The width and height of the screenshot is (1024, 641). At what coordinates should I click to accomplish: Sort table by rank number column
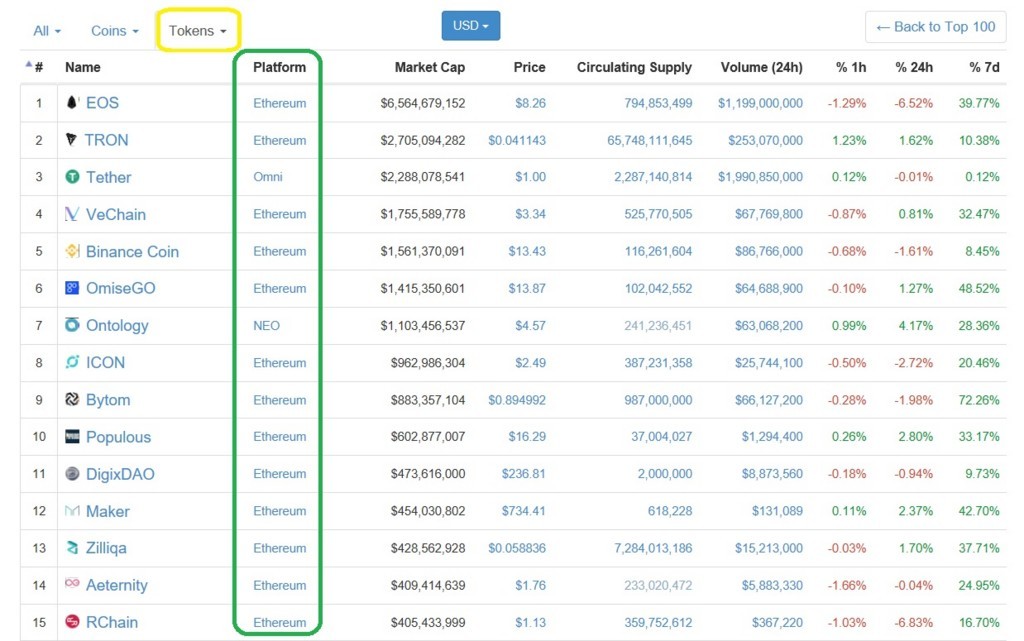[x=39, y=67]
